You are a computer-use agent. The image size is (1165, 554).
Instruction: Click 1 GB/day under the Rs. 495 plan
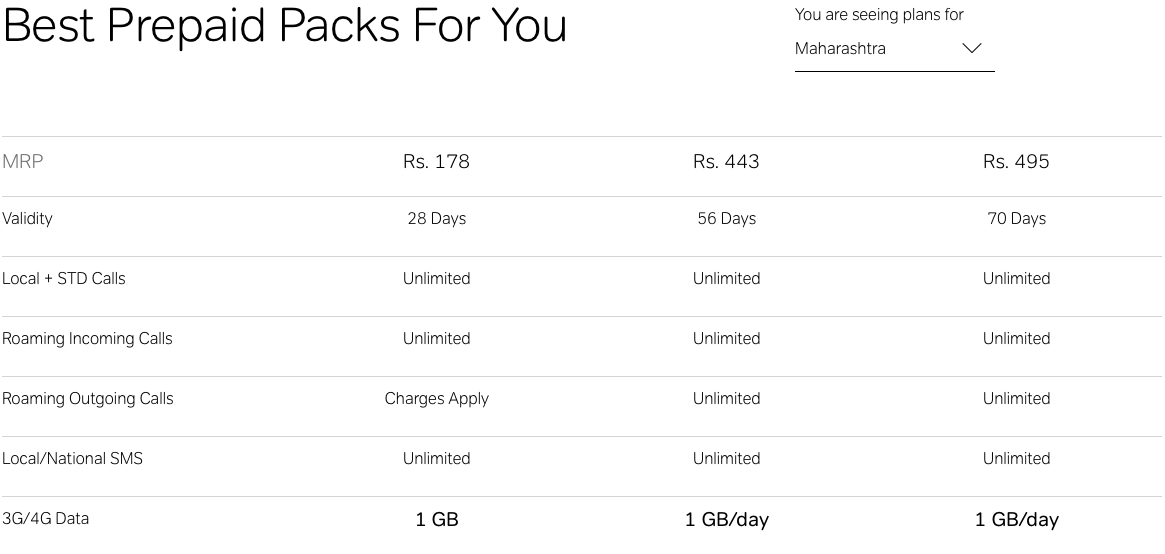pyautogui.click(x=1016, y=519)
